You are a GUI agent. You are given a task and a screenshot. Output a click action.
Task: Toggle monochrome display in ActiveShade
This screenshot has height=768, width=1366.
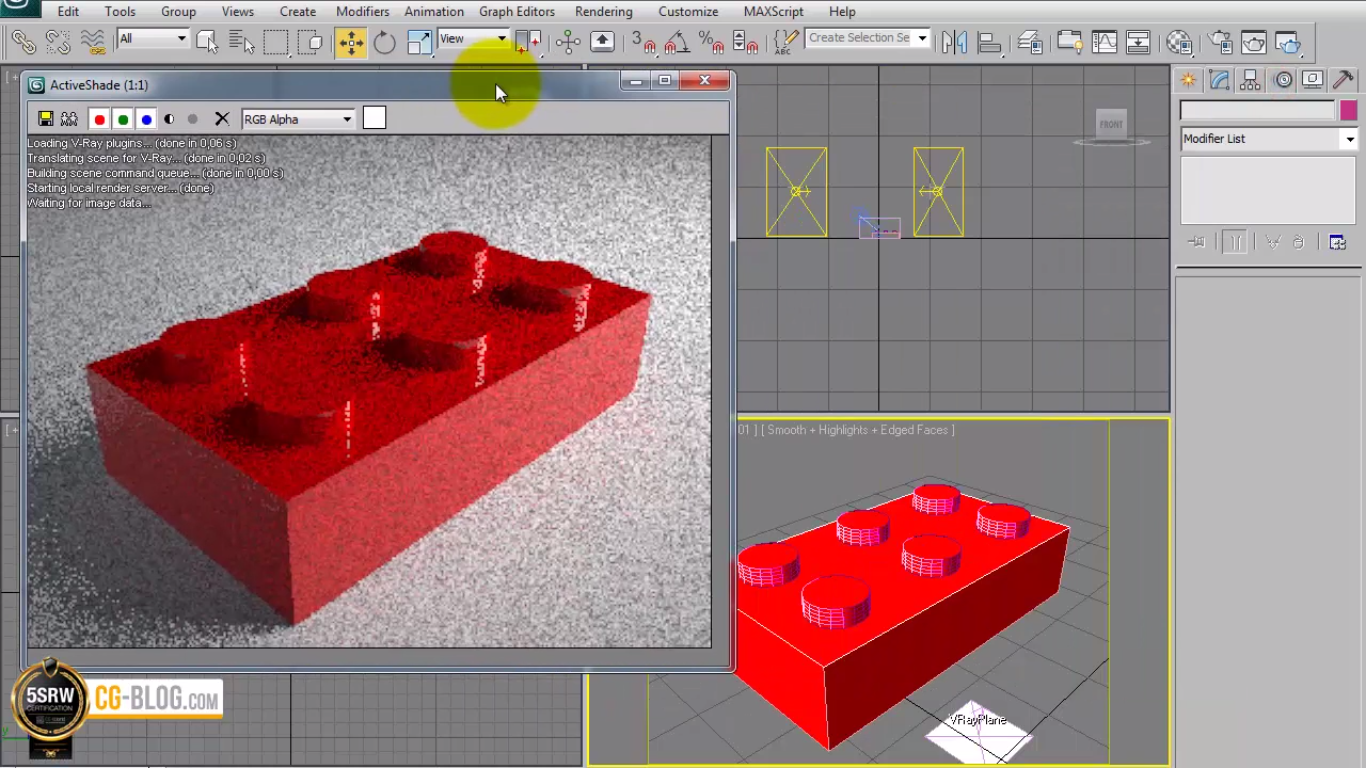coord(193,119)
